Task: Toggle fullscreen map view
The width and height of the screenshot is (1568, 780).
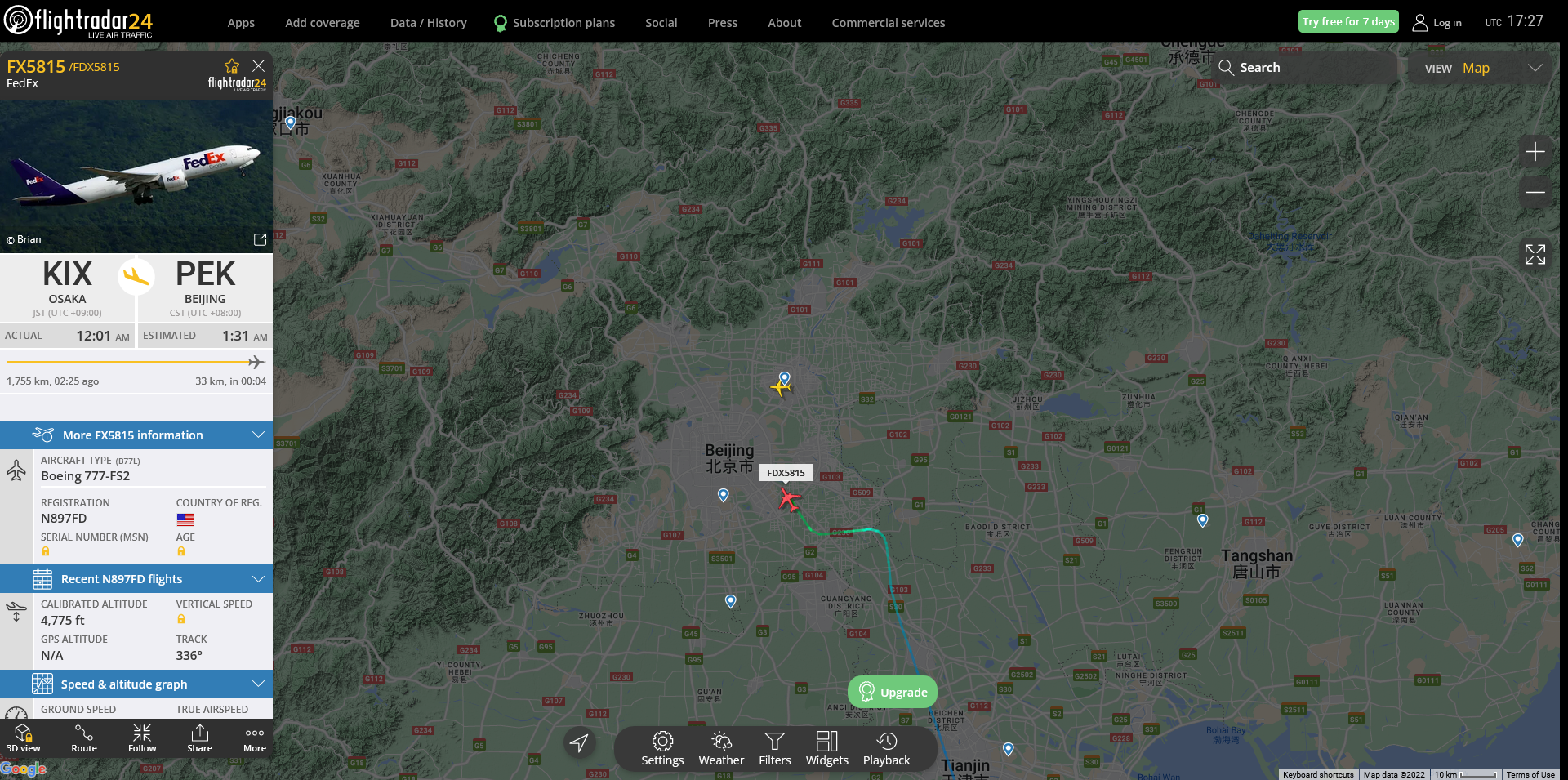Action: point(1535,255)
